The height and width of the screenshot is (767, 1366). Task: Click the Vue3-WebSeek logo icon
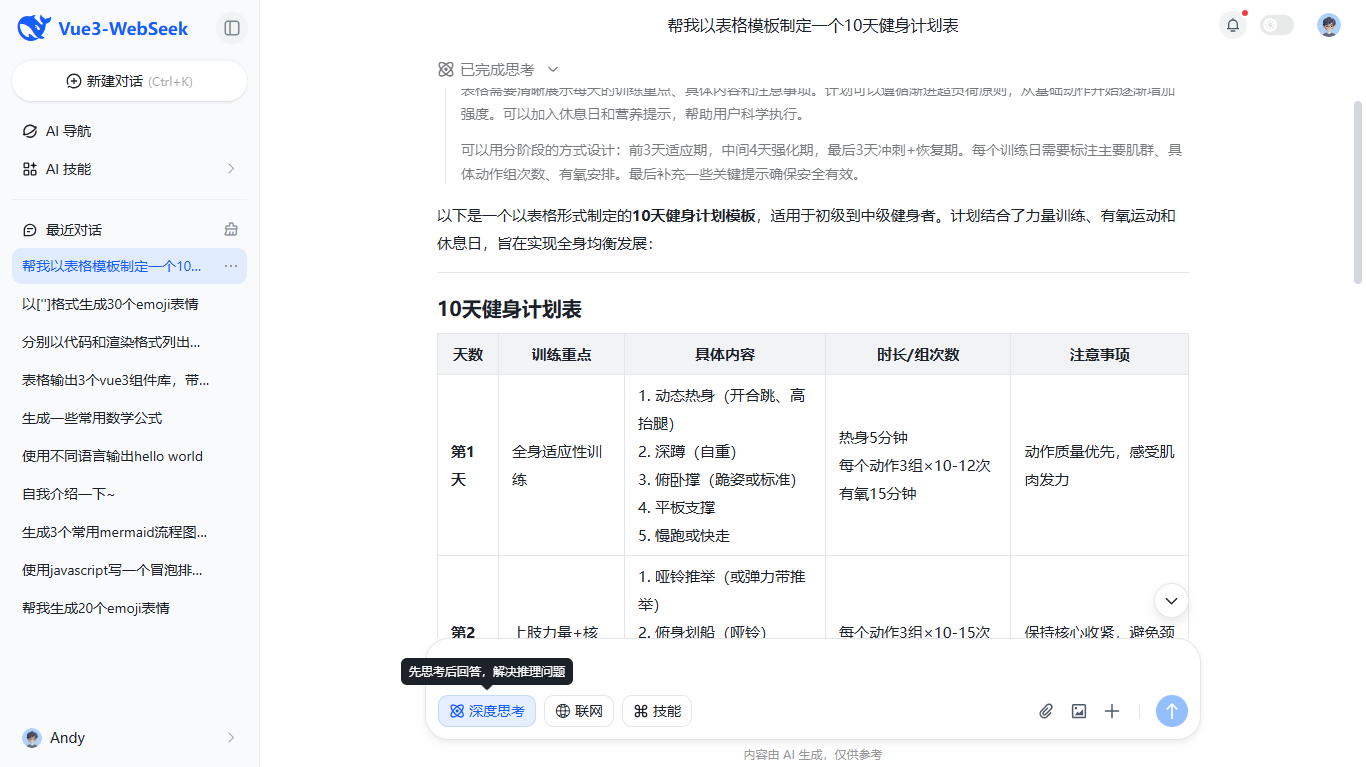[32, 27]
